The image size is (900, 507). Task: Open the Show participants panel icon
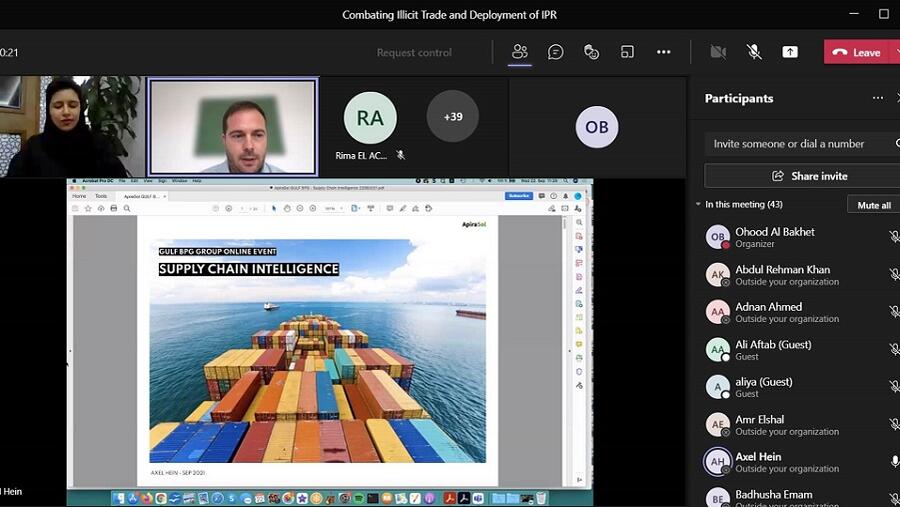519,52
